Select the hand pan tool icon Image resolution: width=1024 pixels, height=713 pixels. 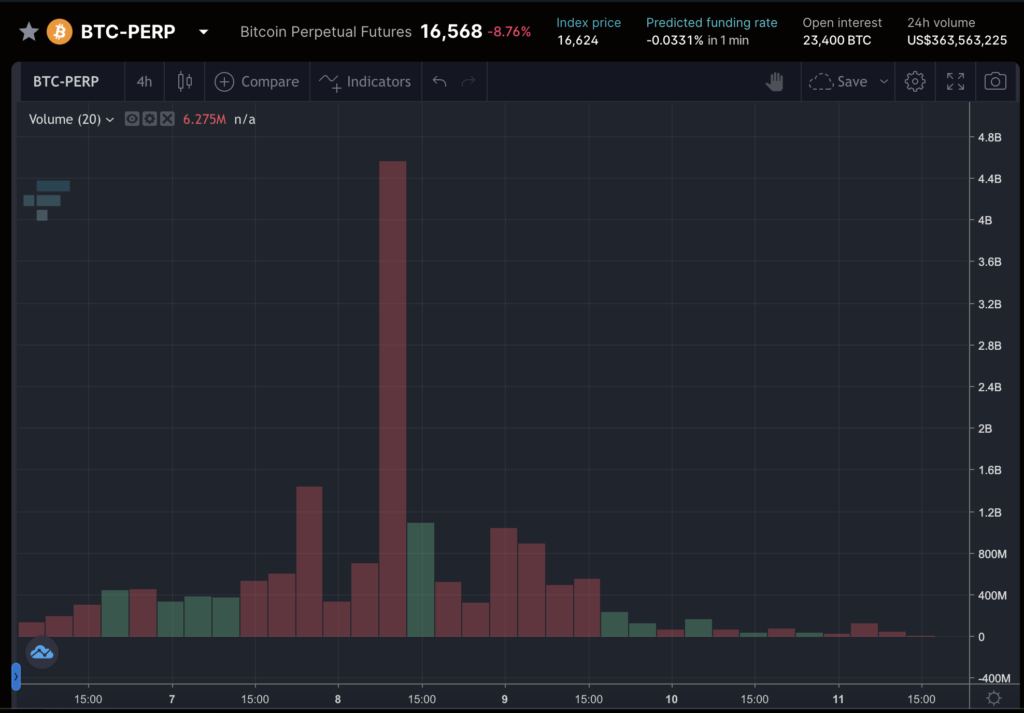[x=775, y=82]
